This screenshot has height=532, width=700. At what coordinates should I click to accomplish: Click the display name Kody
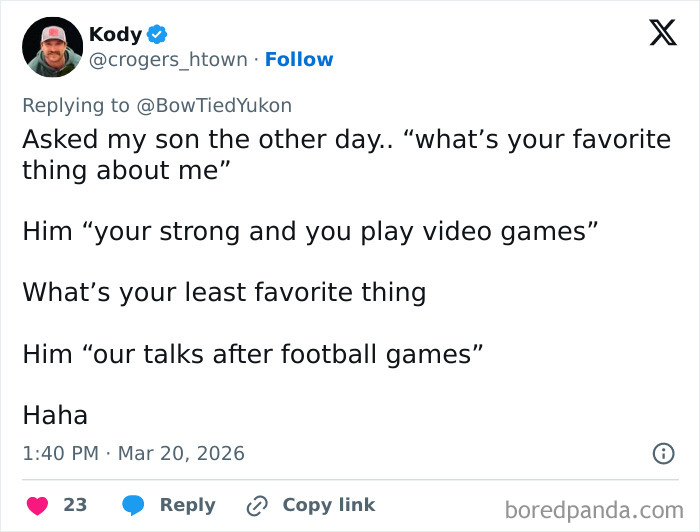pyautogui.click(x=115, y=34)
